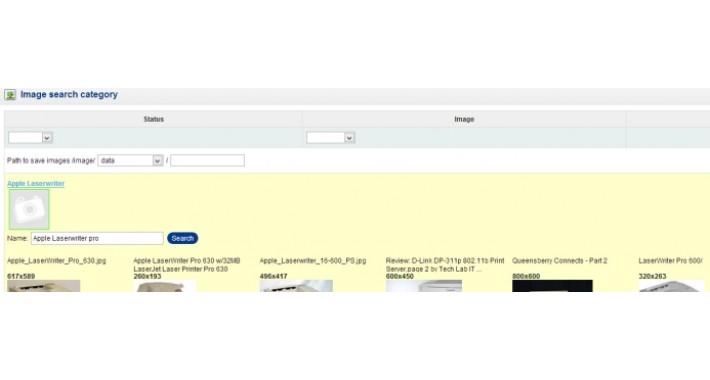
Task: Open the Apple Laserwriter link
Action: click(36, 183)
